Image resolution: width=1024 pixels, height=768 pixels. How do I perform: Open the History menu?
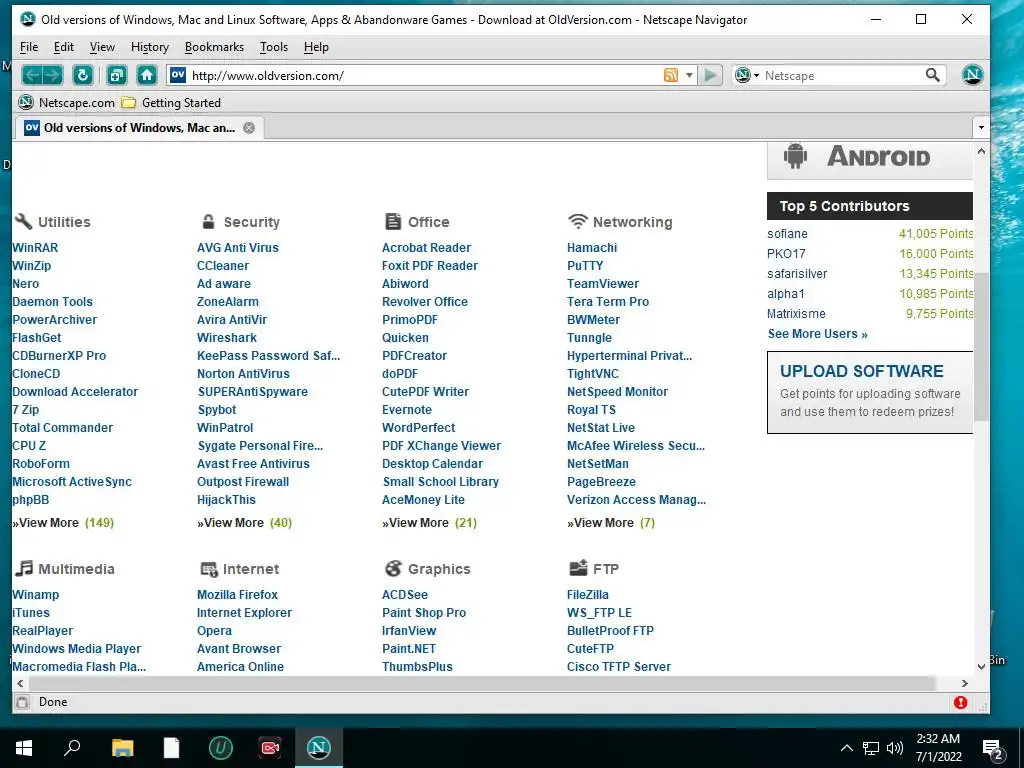pyautogui.click(x=150, y=47)
